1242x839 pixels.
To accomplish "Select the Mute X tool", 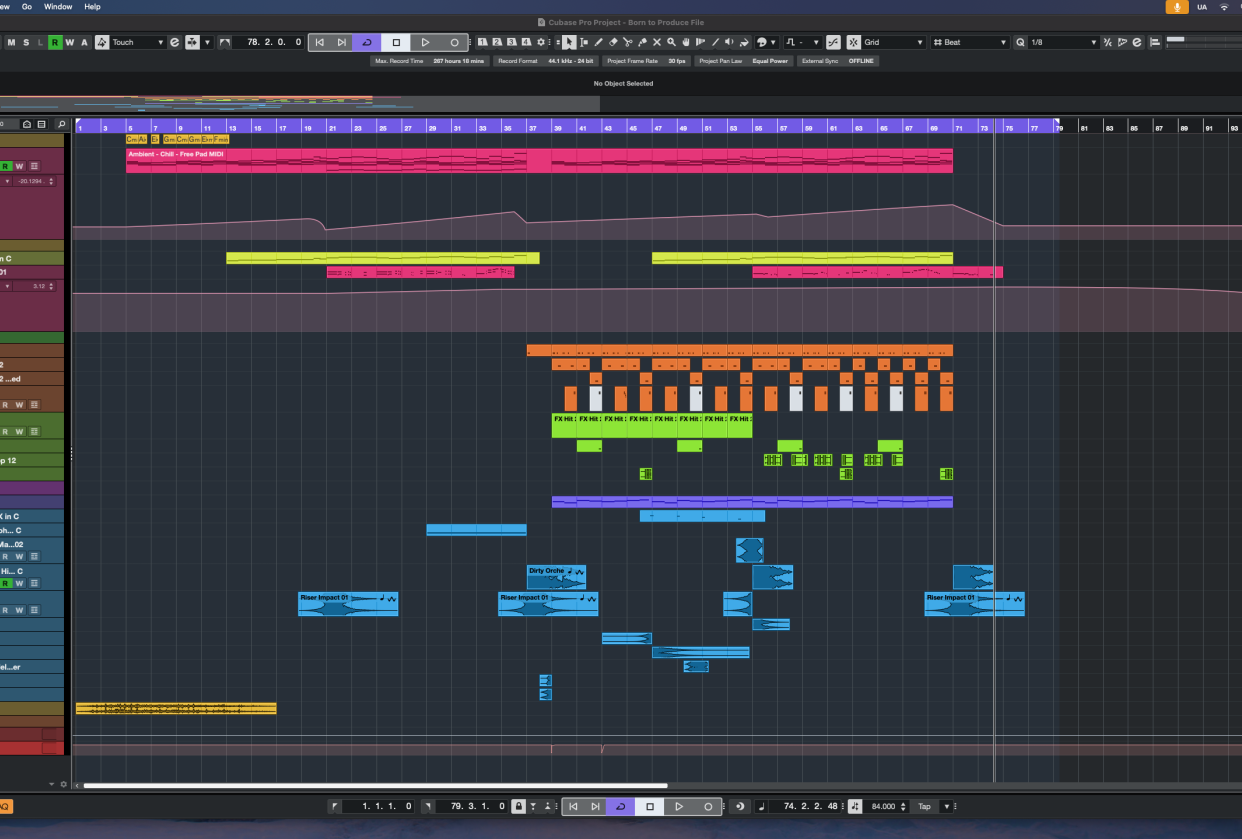I will (x=657, y=42).
